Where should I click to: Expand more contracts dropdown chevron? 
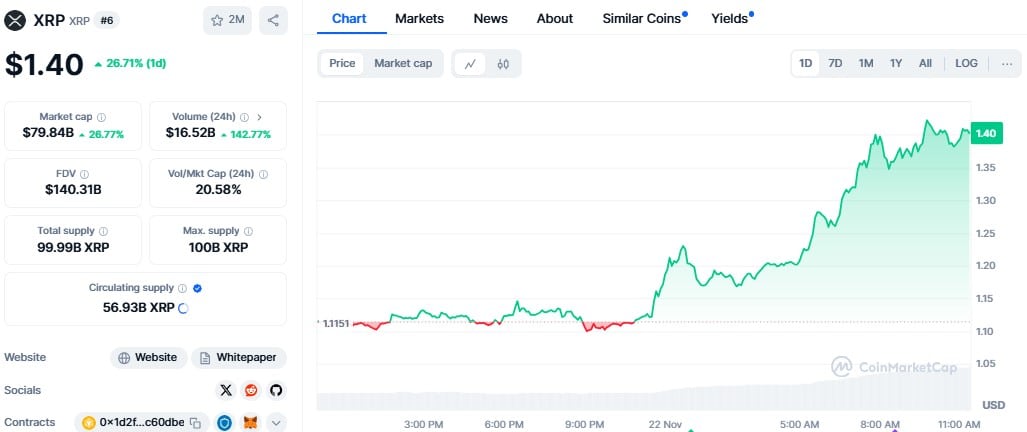276,423
